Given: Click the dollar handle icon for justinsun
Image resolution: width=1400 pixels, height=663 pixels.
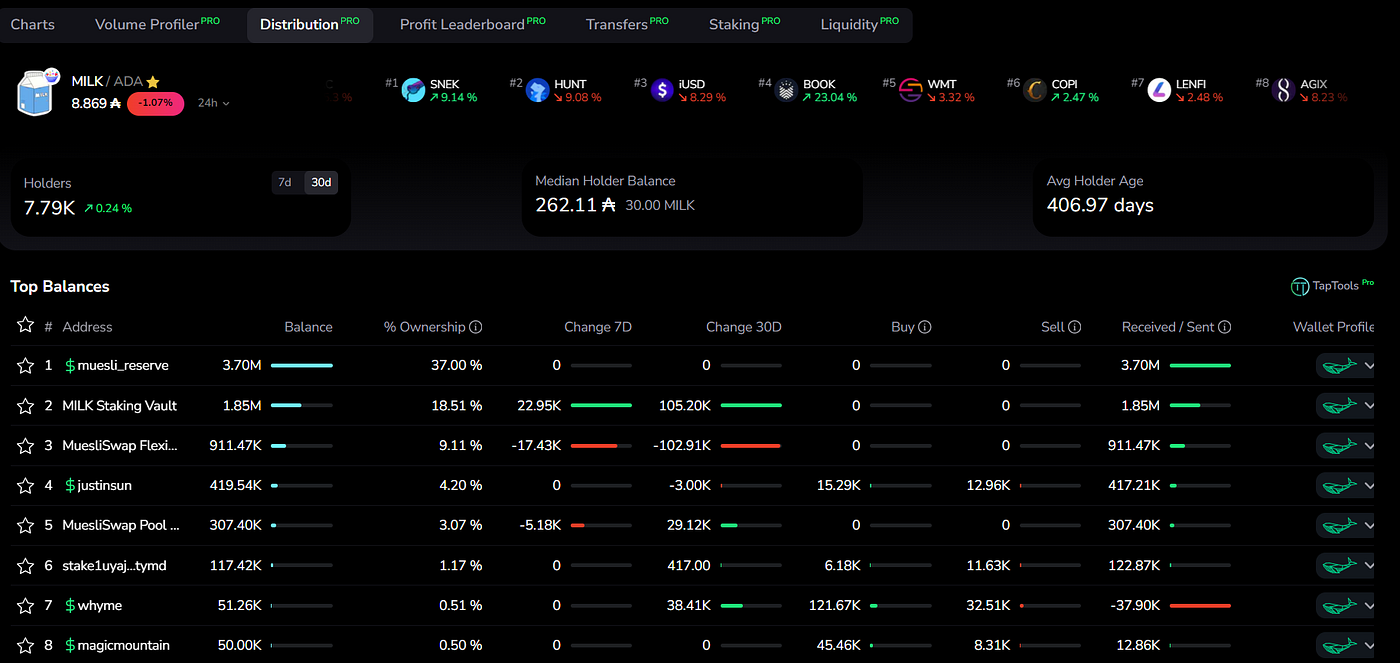Looking at the screenshot, I should click(x=69, y=486).
